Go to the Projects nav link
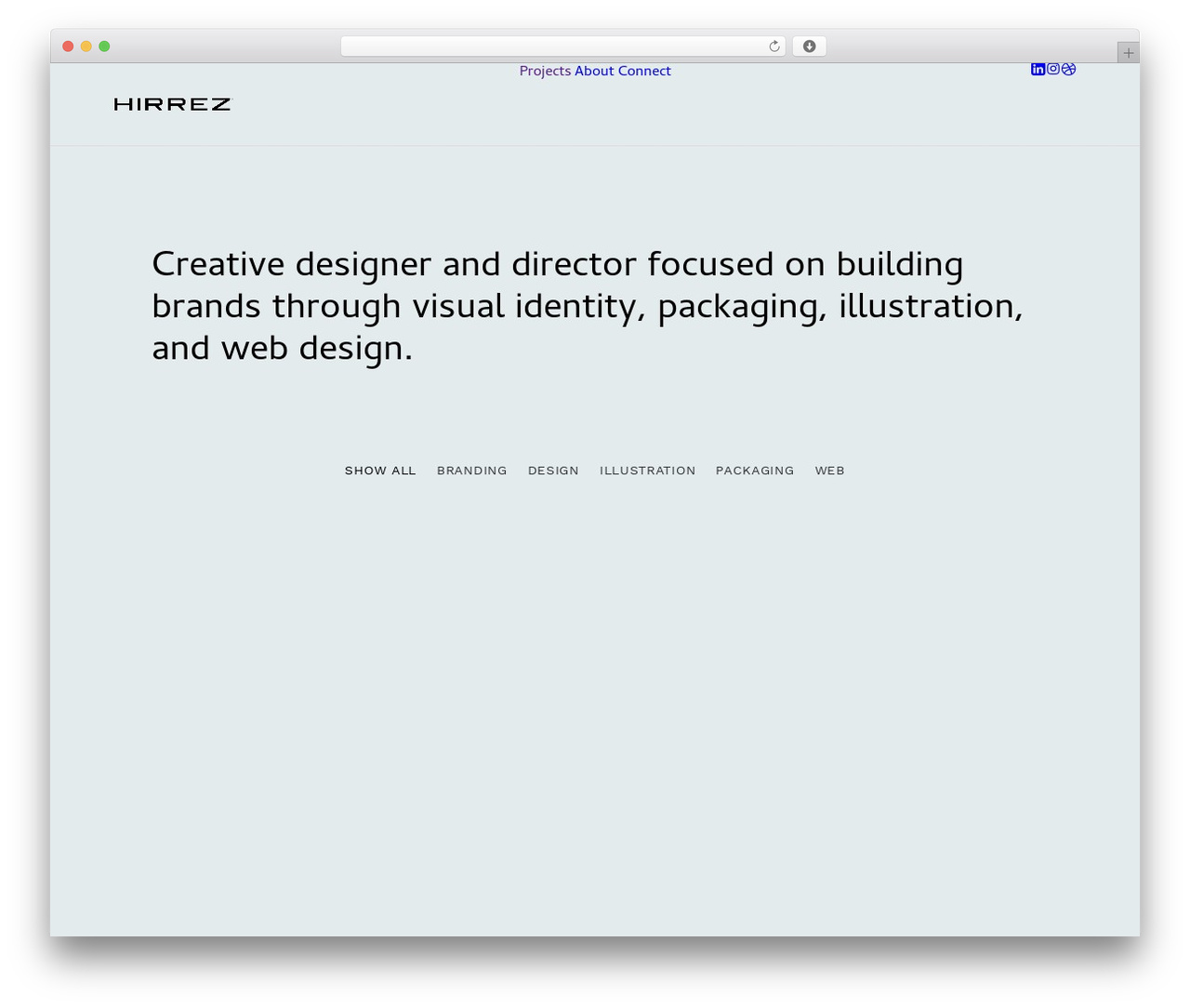This screenshot has width=1190, height=1008. (545, 71)
